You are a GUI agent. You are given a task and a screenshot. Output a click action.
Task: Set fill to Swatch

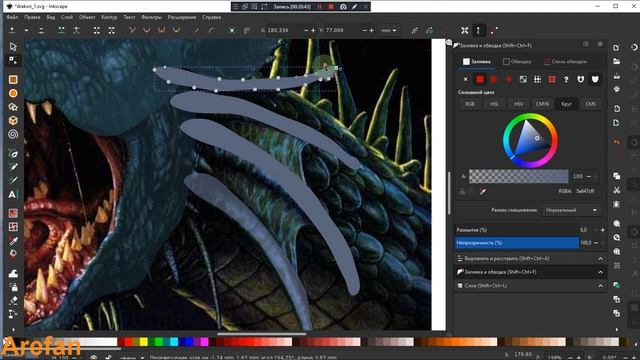point(552,79)
